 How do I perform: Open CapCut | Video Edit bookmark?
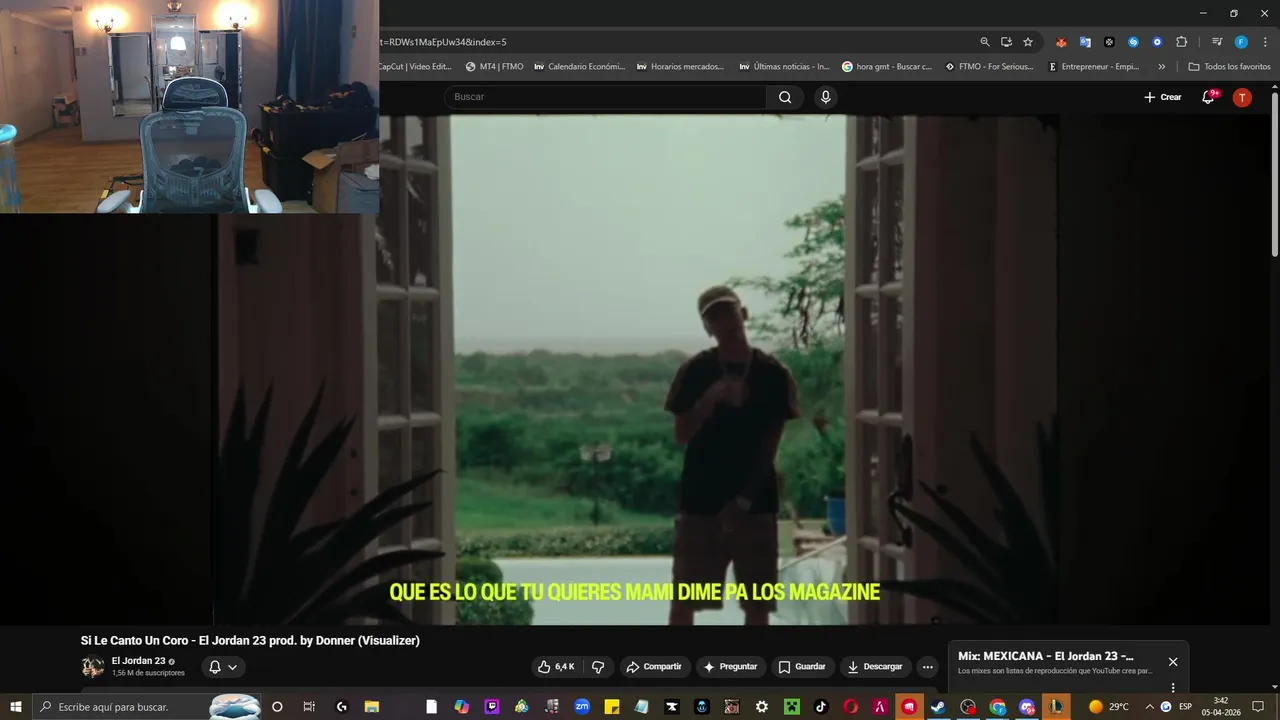pos(414,67)
